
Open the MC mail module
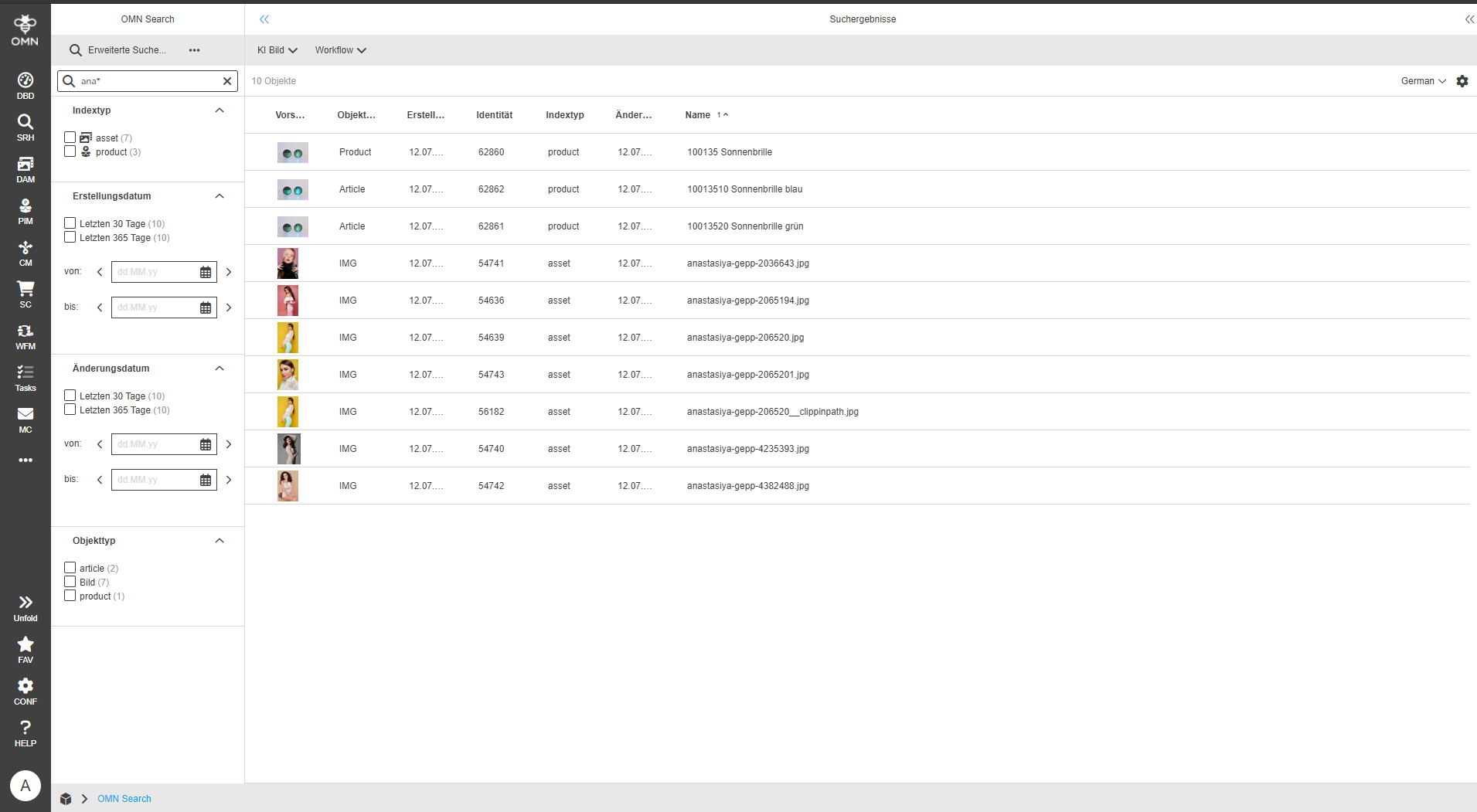pyautogui.click(x=25, y=418)
